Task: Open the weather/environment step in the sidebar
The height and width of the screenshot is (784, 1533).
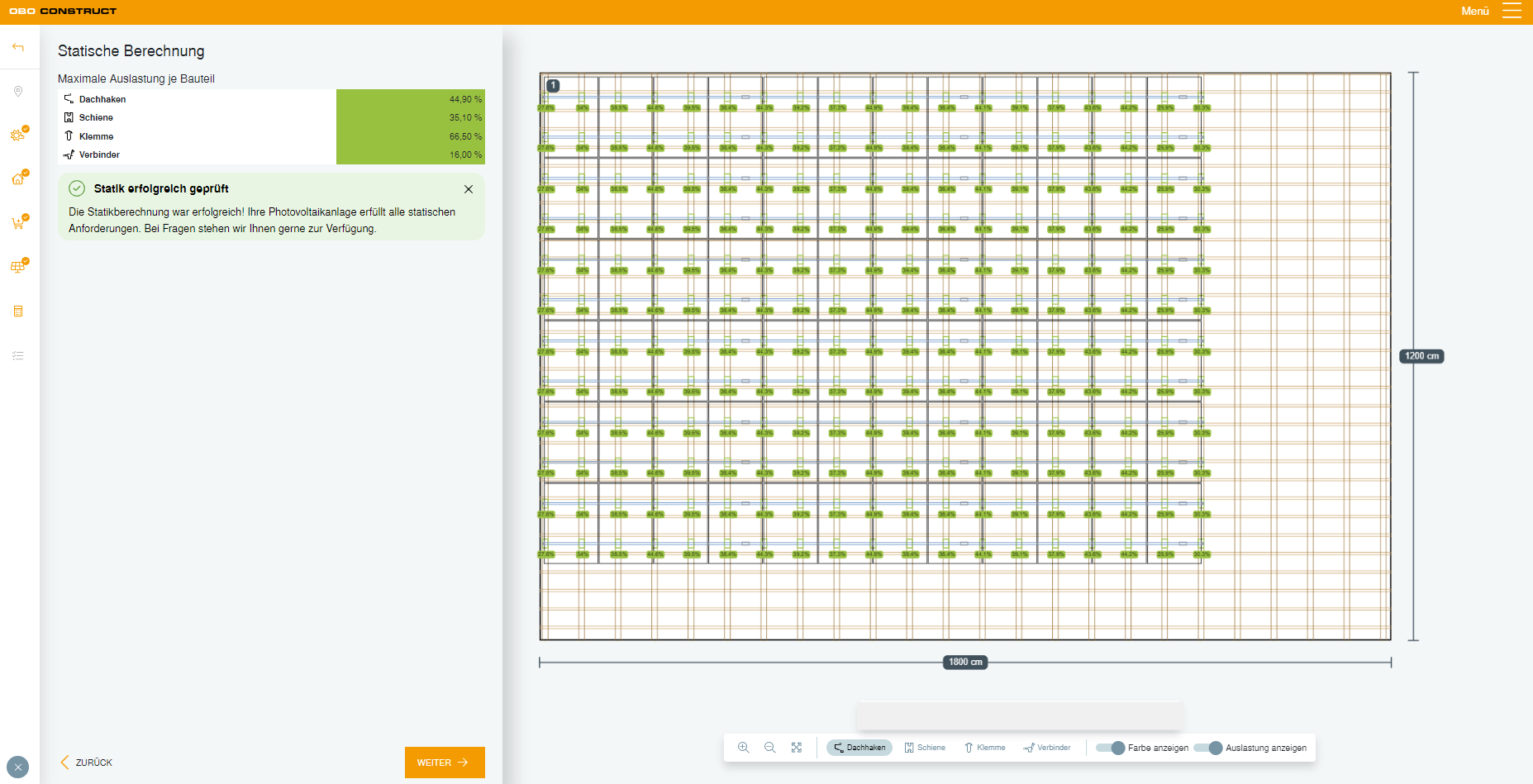Action: tap(18, 135)
